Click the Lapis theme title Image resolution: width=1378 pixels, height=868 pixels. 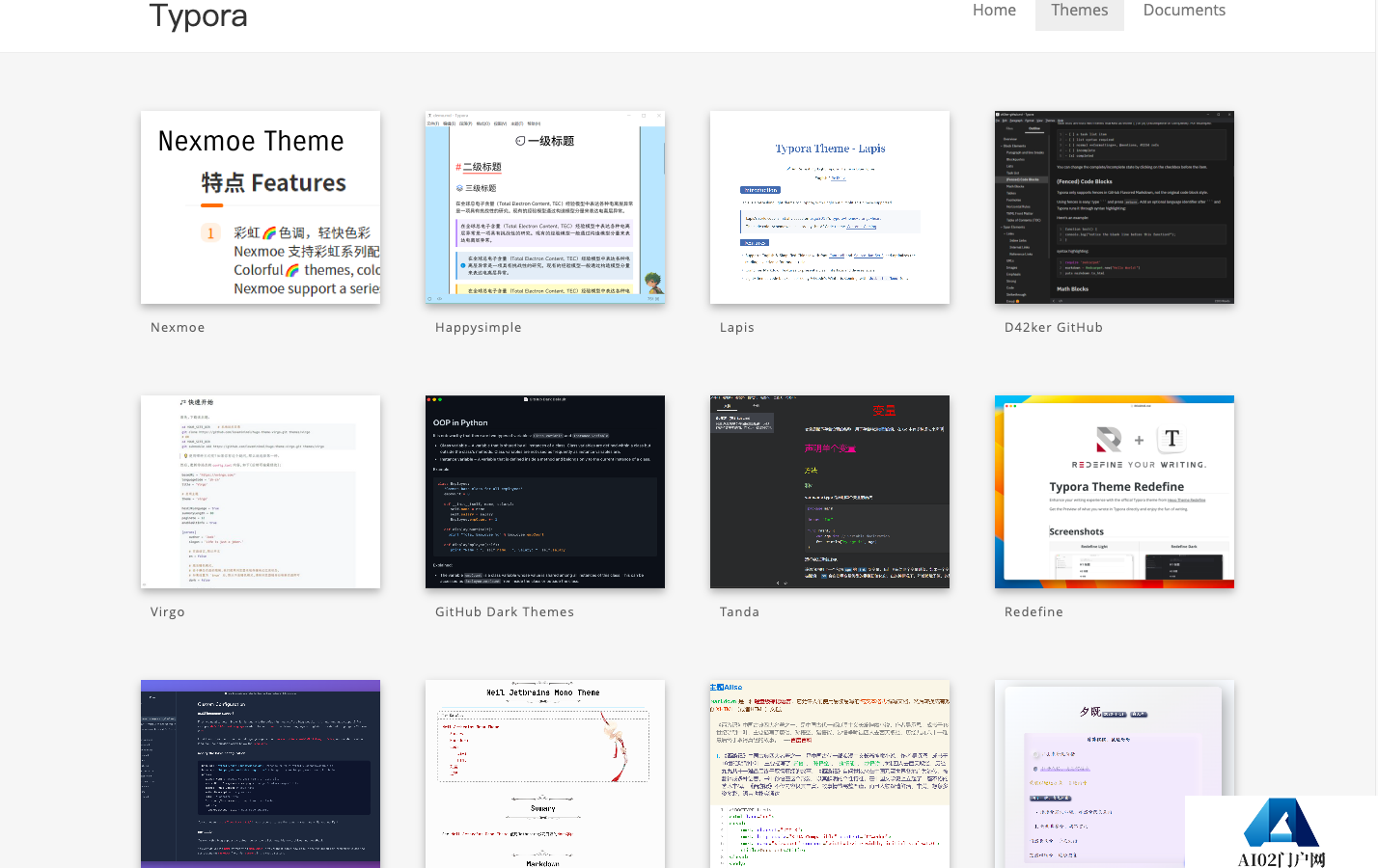[x=737, y=328]
